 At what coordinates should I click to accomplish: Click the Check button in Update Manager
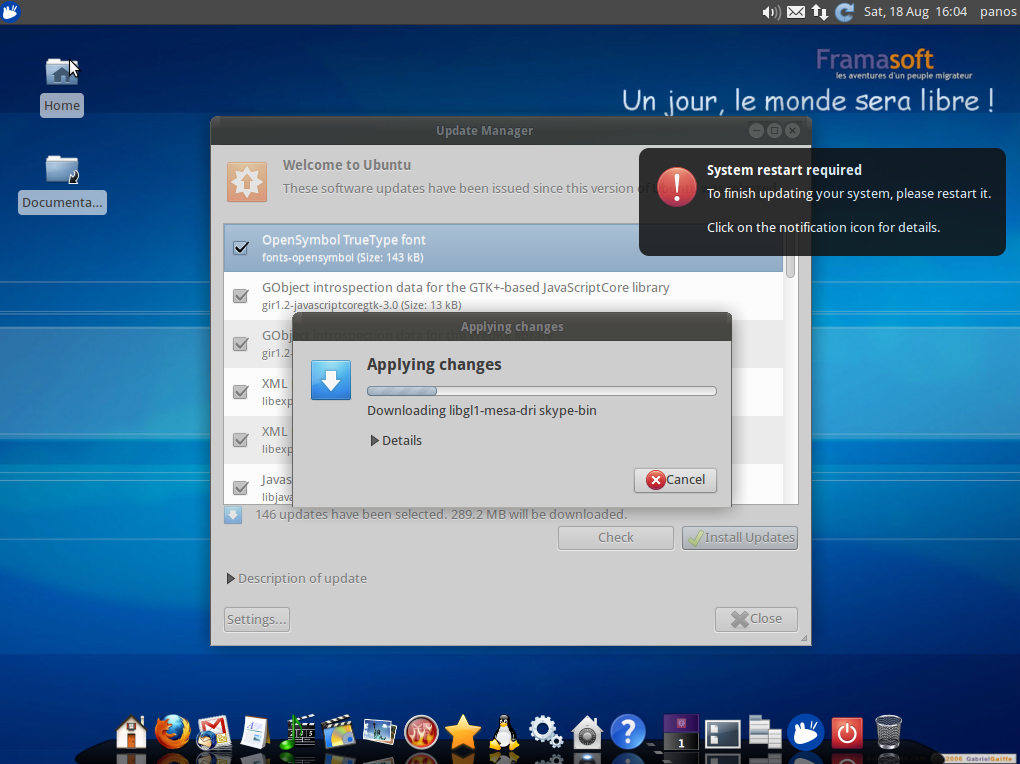(x=615, y=538)
